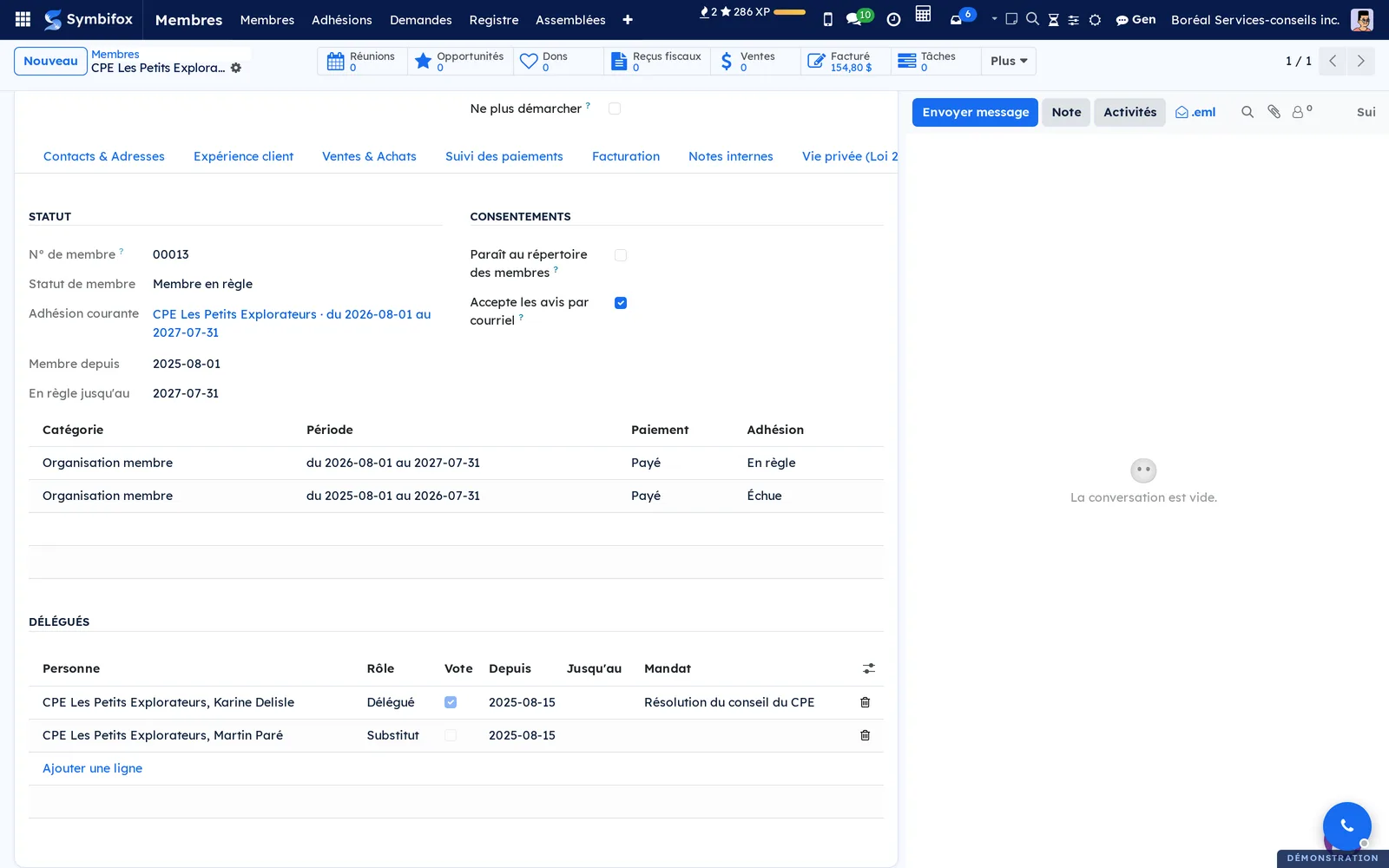1389x868 pixels.
Task: Open the inbox tray icon with badge 6
Action: [x=961, y=16]
